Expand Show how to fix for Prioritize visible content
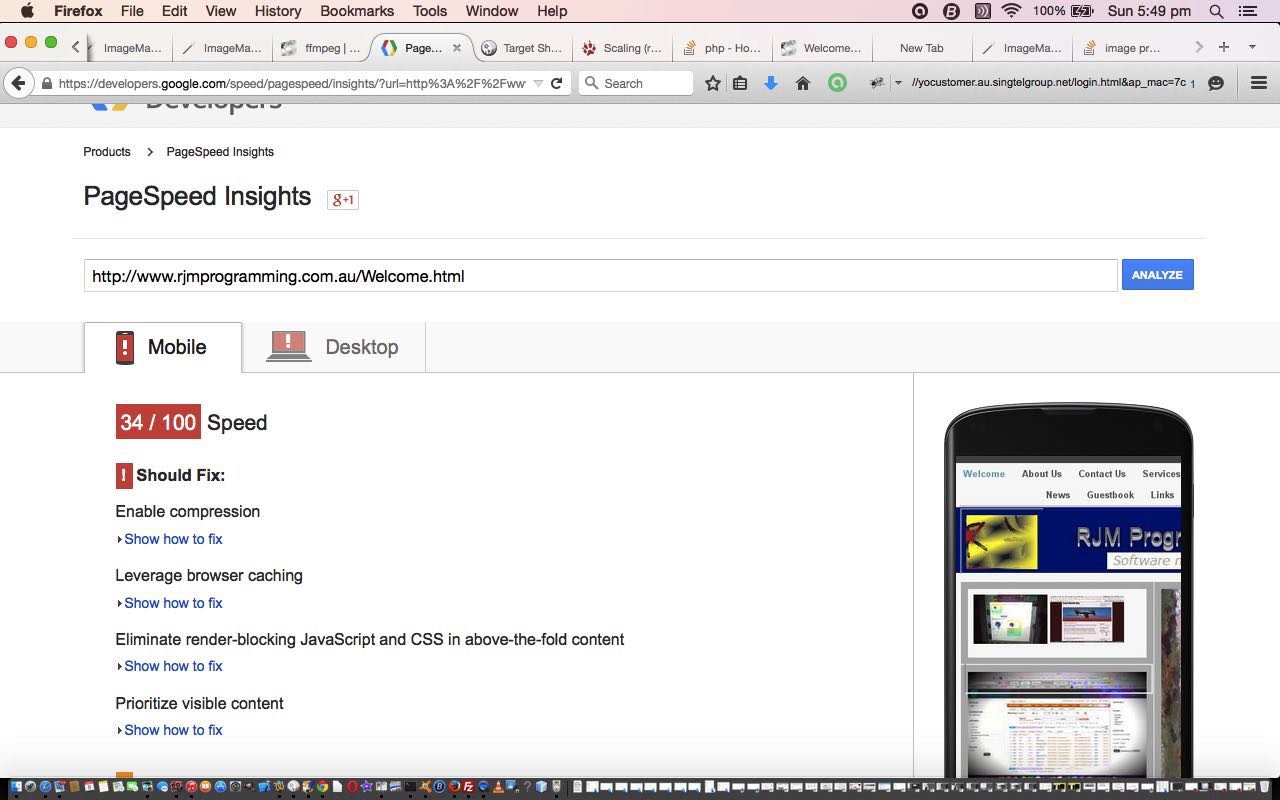 tap(173, 730)
